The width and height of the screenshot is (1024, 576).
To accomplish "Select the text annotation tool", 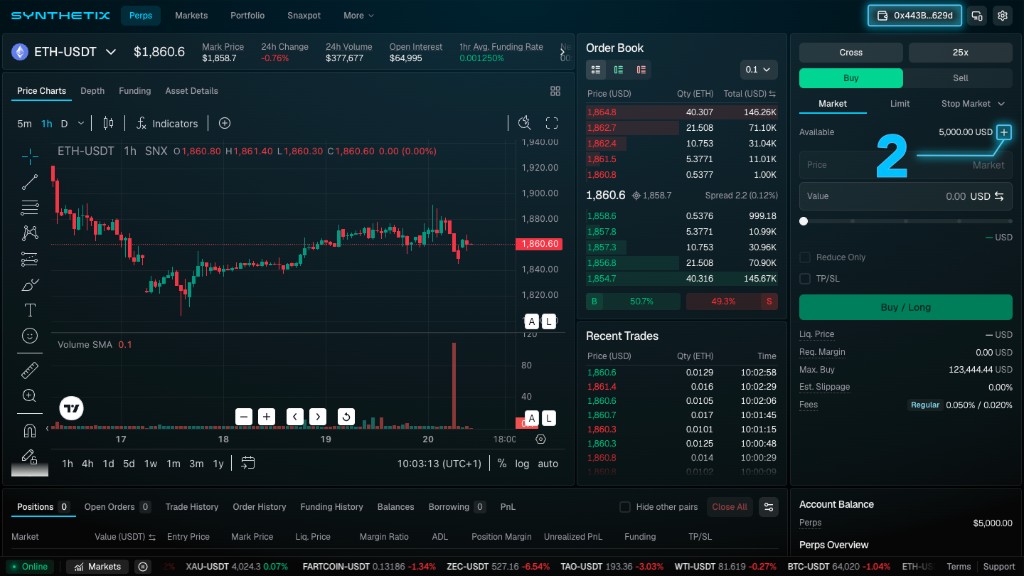I will [x=29, y=310].
